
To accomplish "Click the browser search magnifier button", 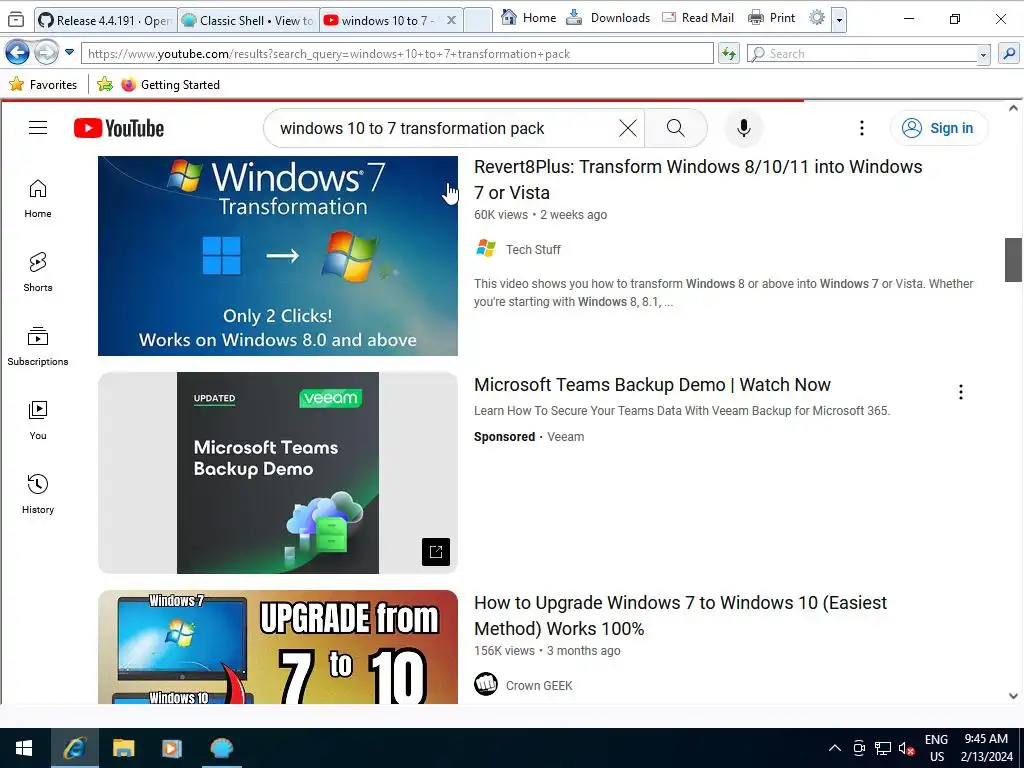I will [1009, 54].
